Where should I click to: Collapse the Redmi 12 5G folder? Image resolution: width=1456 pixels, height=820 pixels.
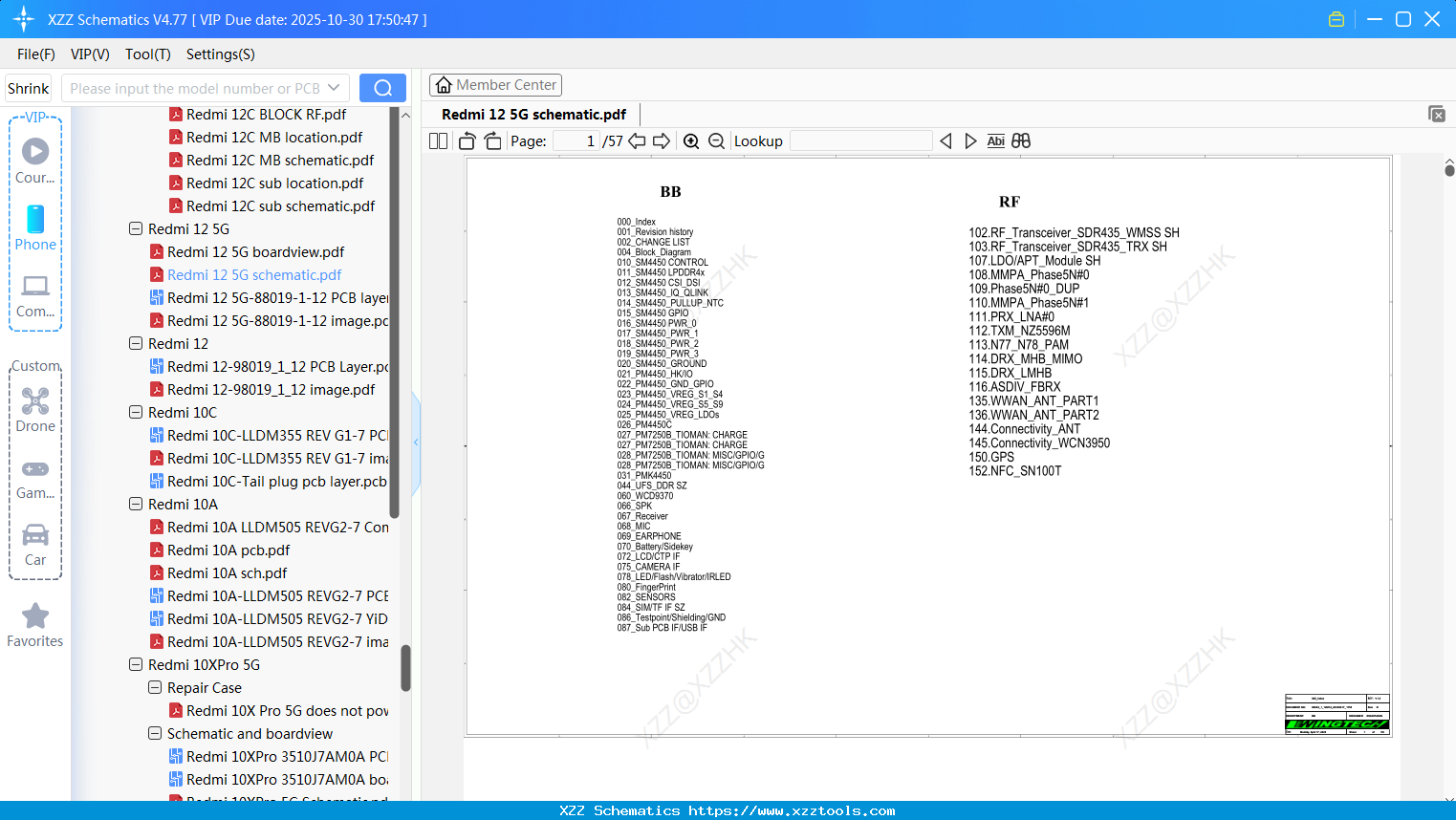tap(136, 229)
